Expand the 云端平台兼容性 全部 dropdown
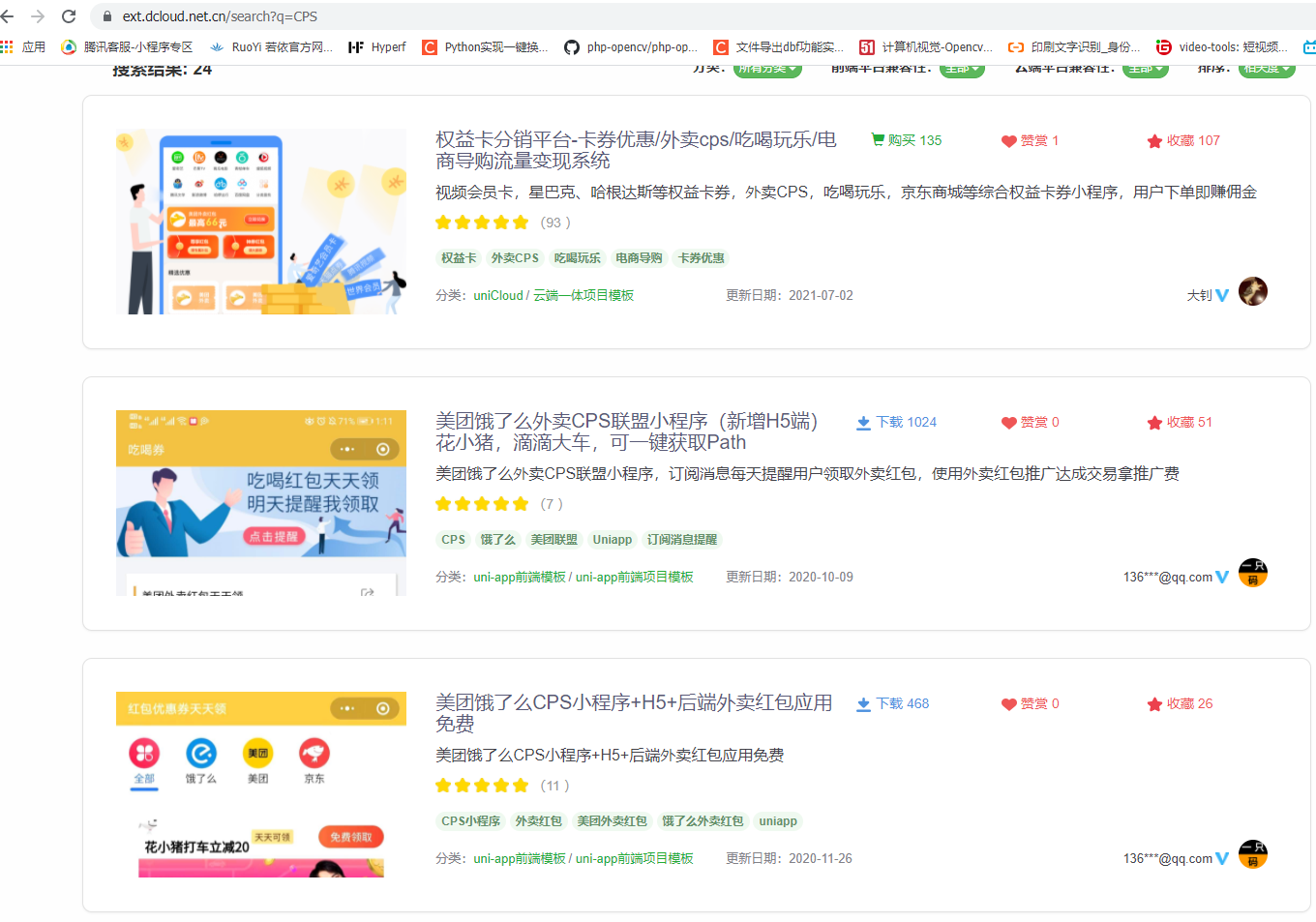Image resolution: width=1316 pixels, height=922 pixels. point(1146,69)
